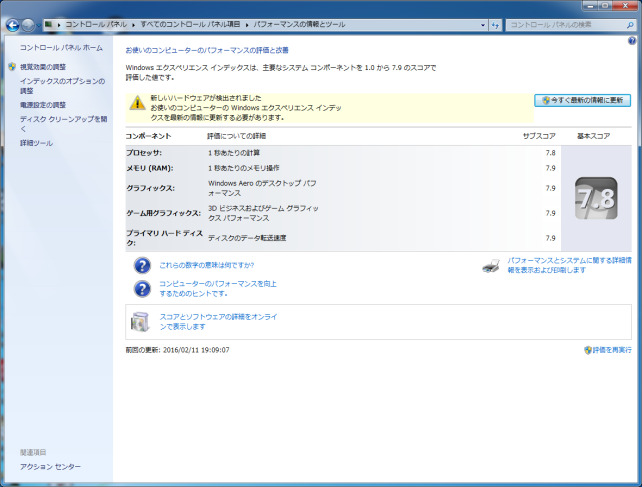Click the Forward navigation arrow

click(28, 25)
